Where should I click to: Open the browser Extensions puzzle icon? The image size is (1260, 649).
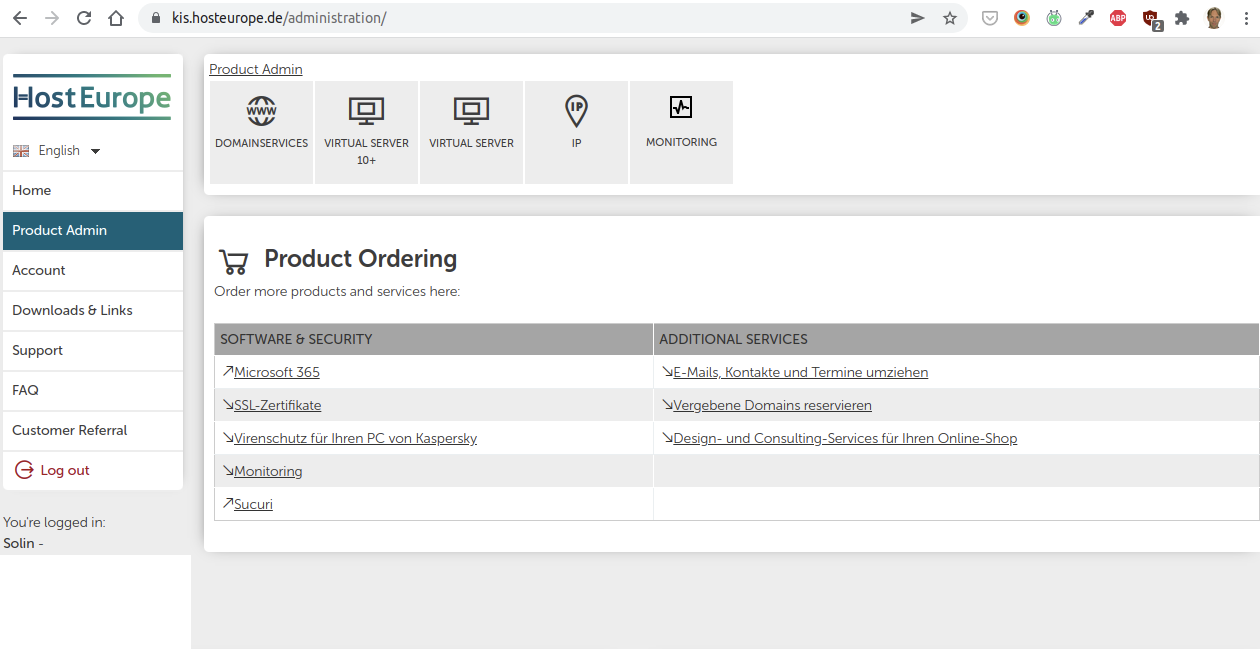pos(1182,18)
